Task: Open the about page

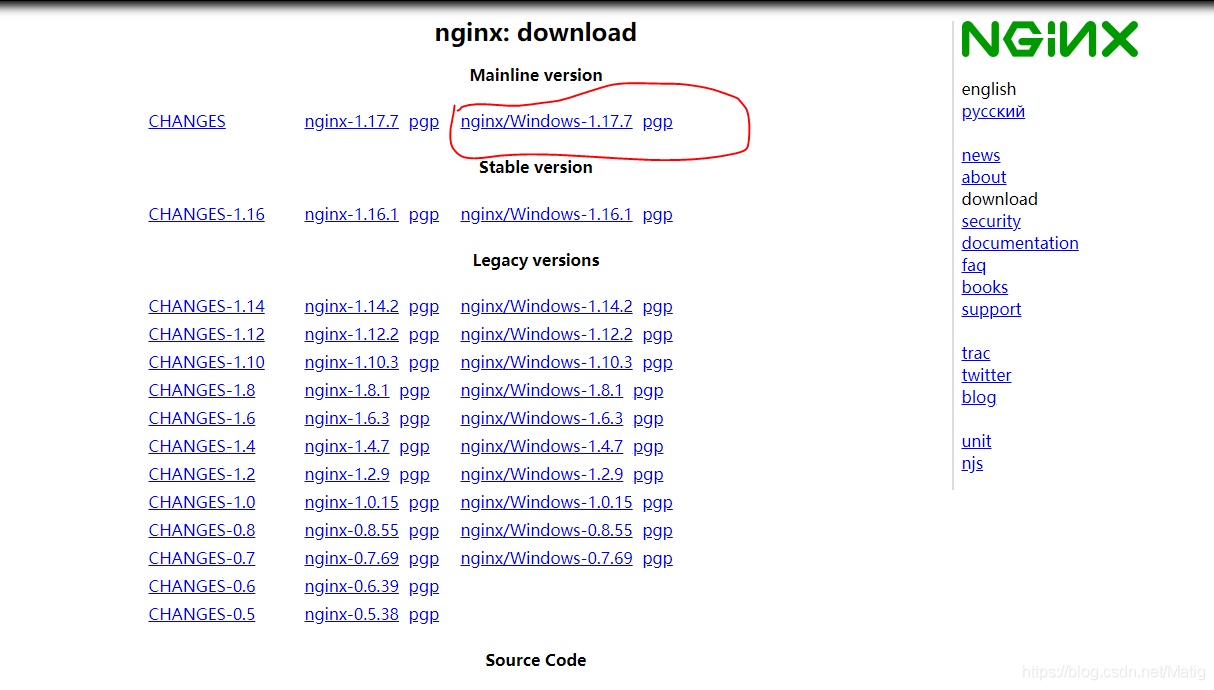Action: tap(984, 177)
